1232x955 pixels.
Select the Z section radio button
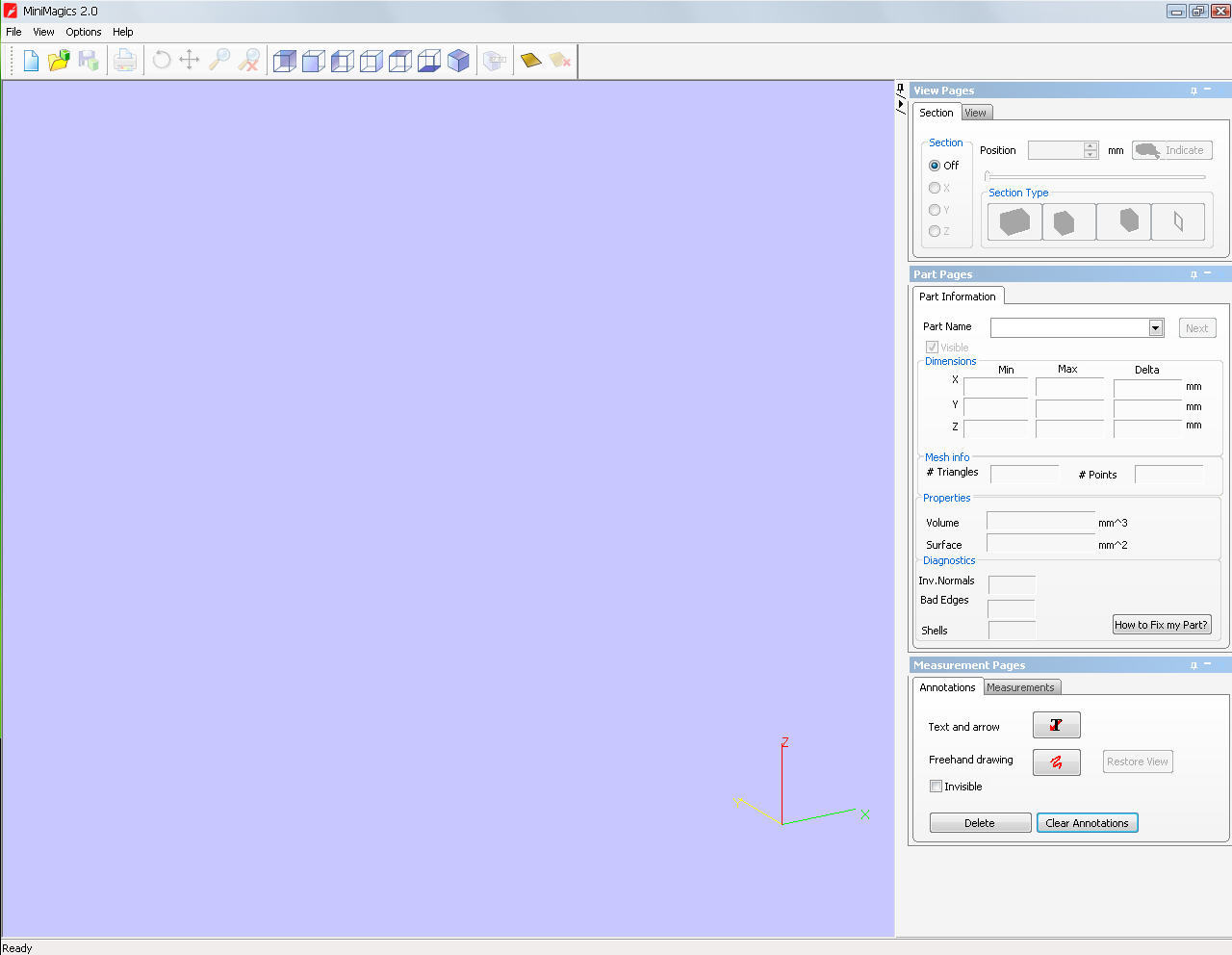click(x=935, y=231)
